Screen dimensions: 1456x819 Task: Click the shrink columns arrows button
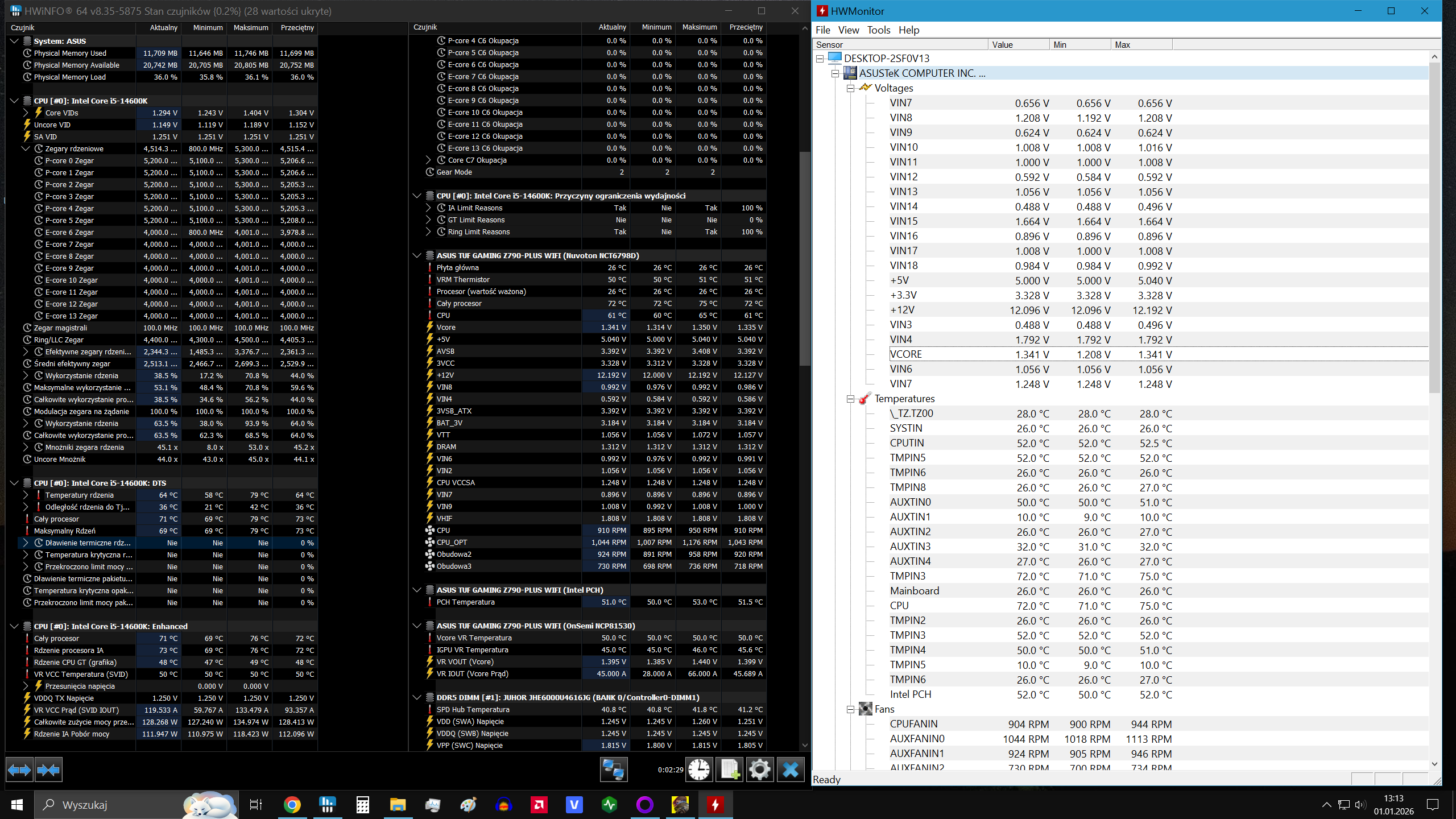tap(48, 770)
